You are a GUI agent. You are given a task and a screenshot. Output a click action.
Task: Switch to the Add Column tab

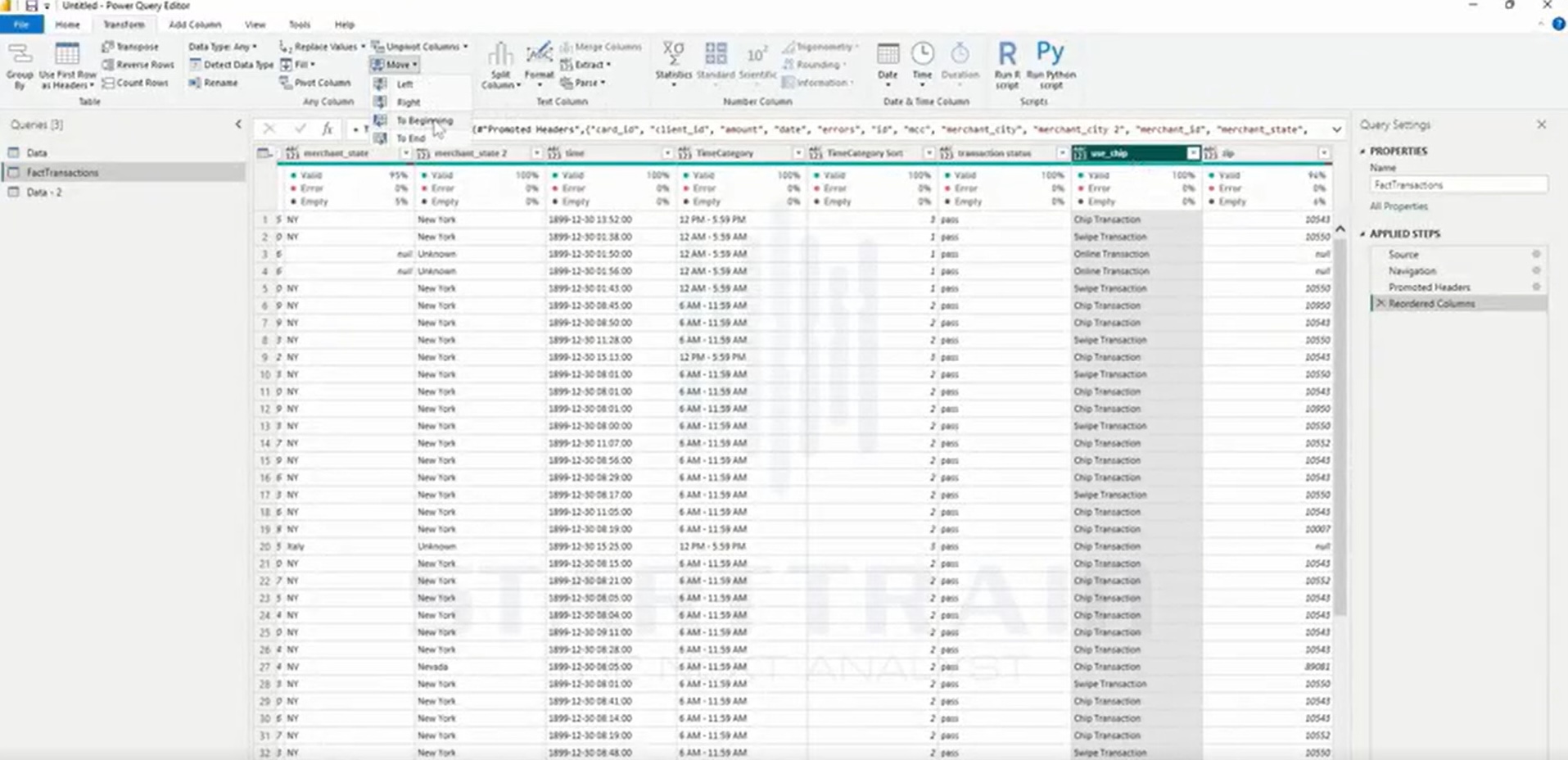coord(195,25)
